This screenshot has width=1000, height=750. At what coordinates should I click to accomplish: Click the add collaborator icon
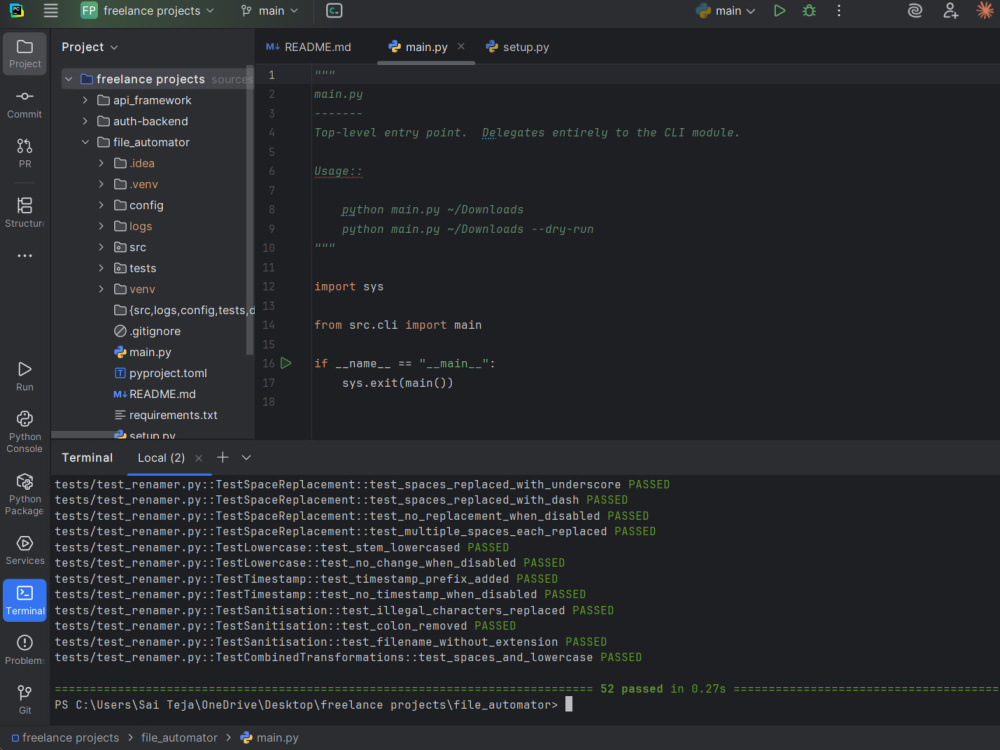tap(950, 11)
